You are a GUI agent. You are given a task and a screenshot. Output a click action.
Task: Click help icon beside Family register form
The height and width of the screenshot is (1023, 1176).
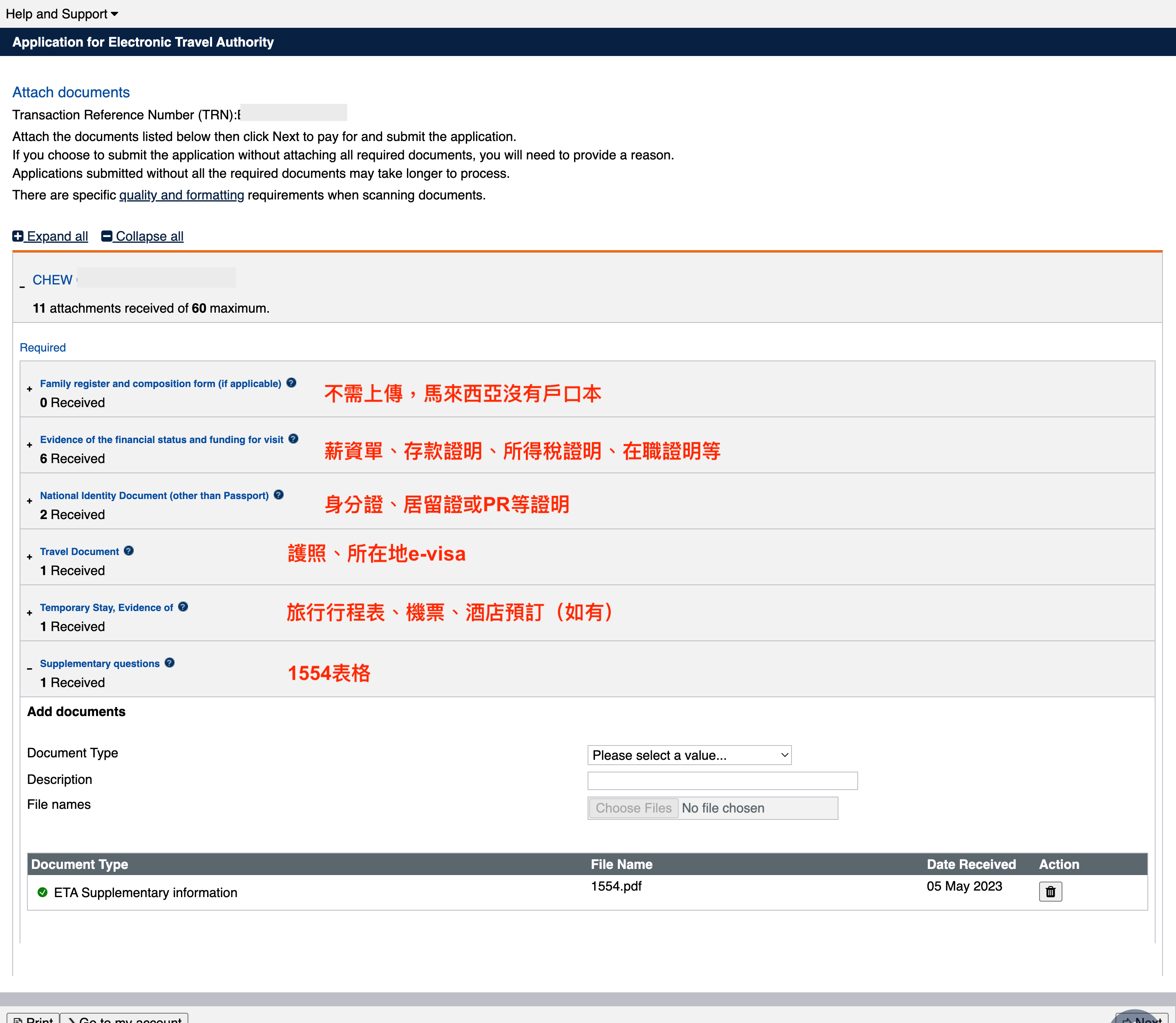pos(291,383)
